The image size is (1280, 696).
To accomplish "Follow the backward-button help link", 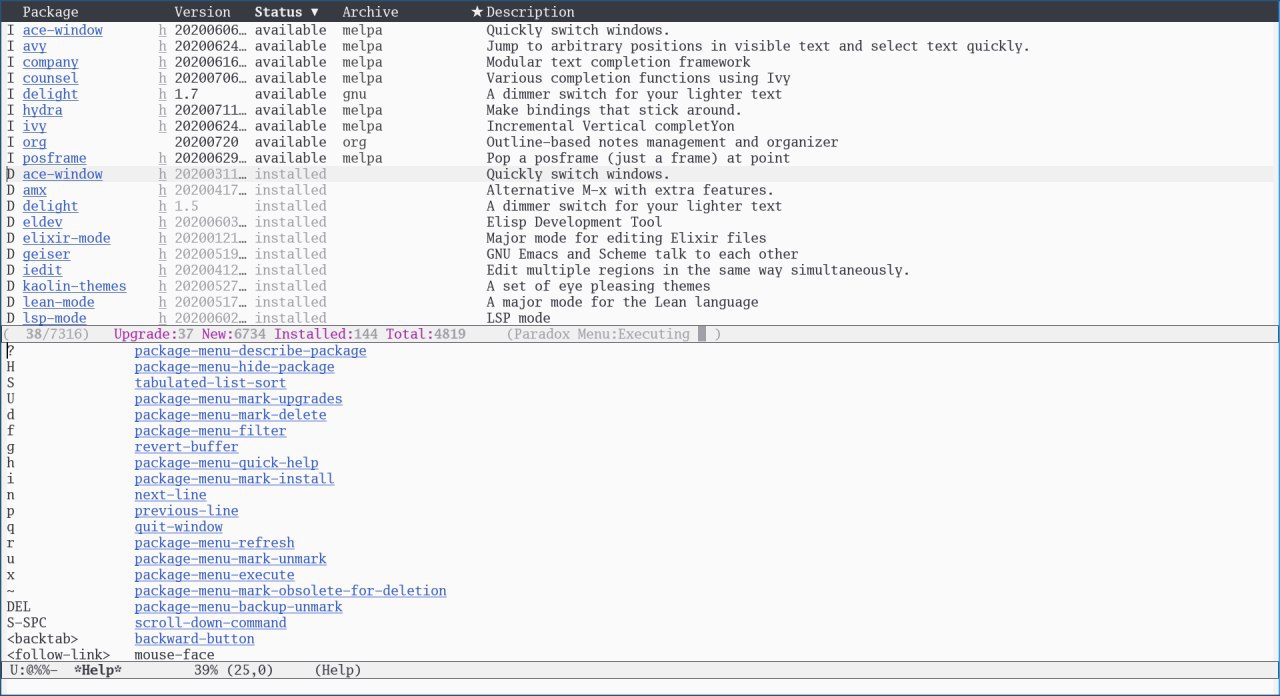I will point(194,639).
